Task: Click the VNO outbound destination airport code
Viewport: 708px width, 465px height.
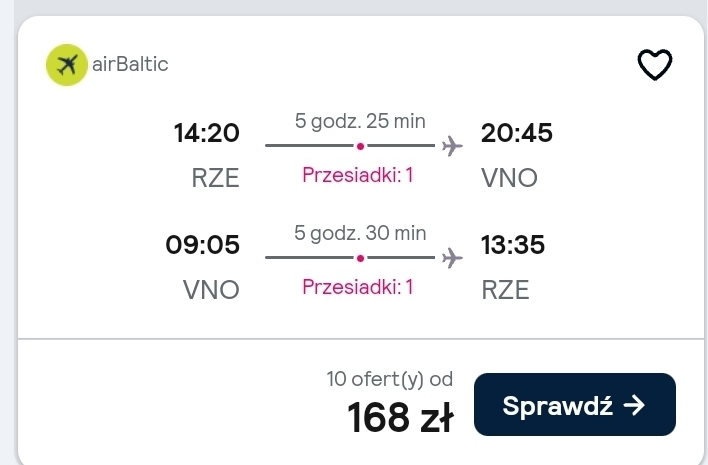Action: point(509,177)
